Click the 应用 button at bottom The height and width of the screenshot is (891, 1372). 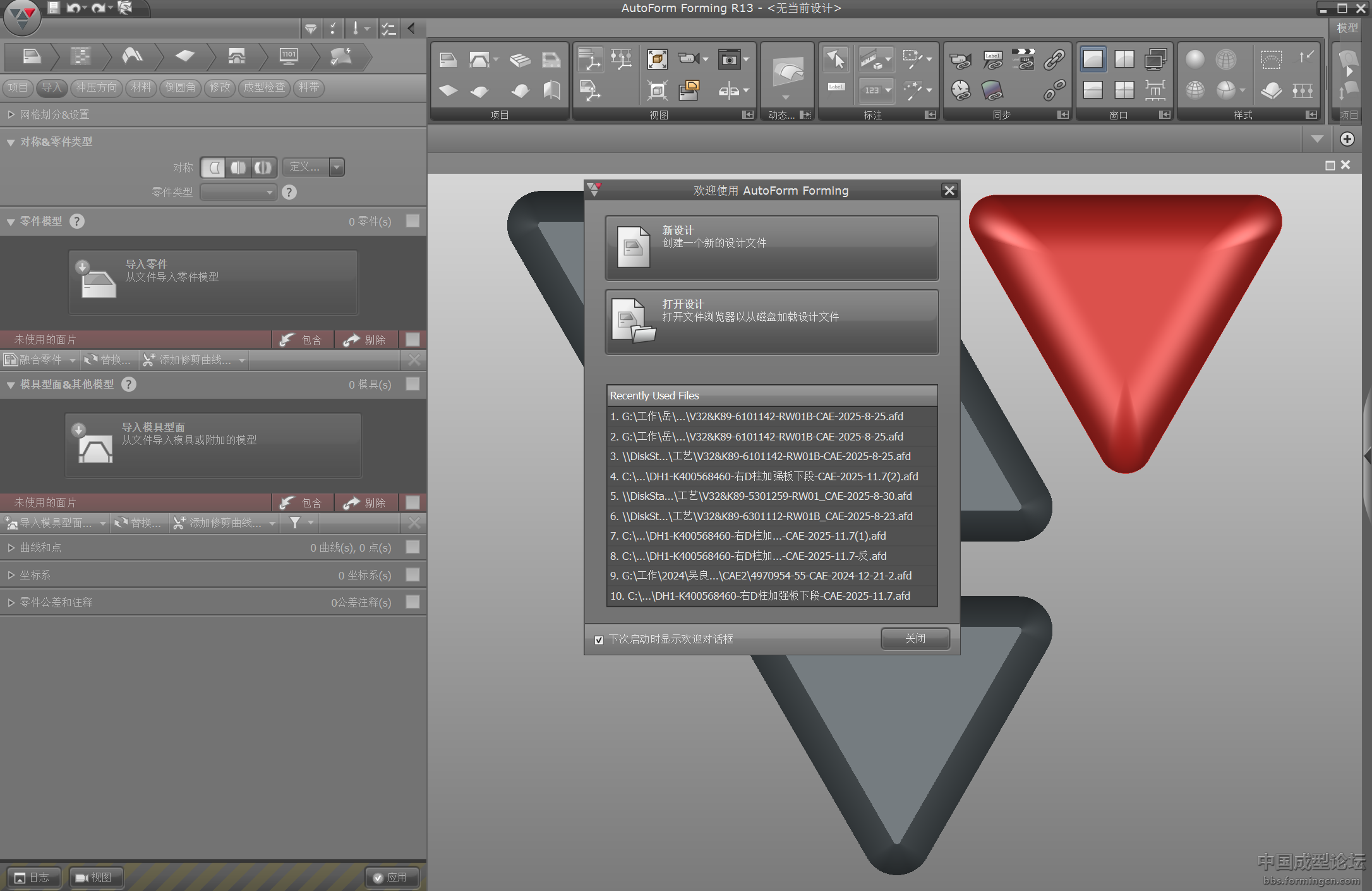coord(391,877)
